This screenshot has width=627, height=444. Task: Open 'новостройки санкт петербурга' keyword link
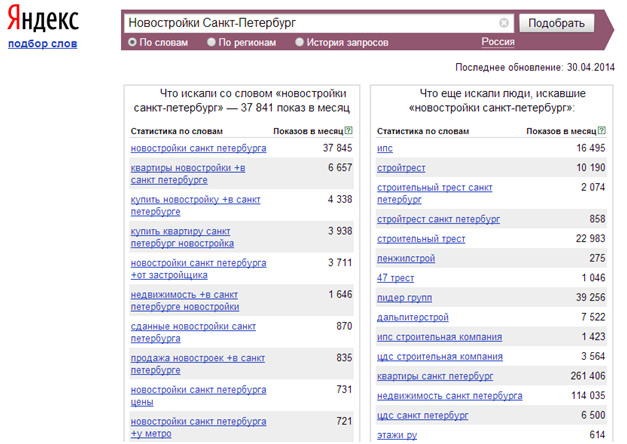pos(198,148)
